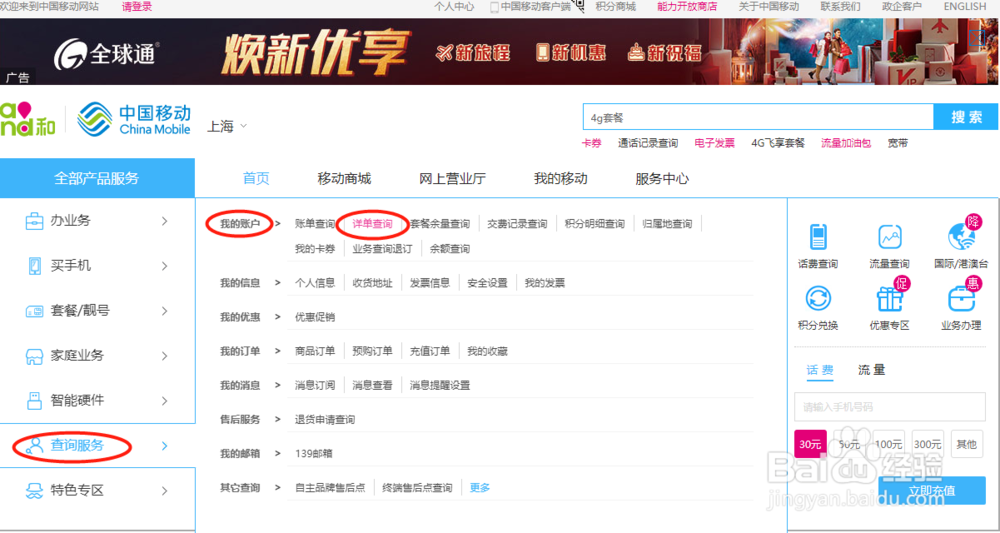Click the 办业务 briefcase sidebar icon

34,221
